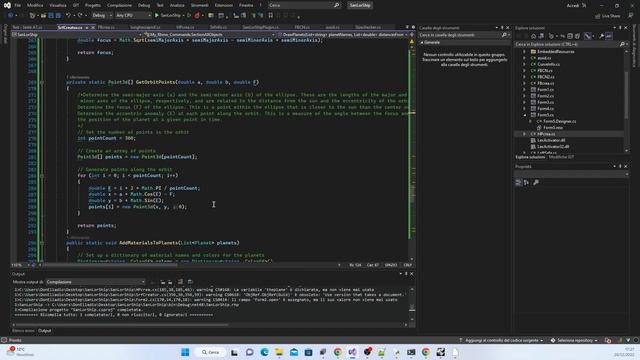640x360 pixels.
Task: Open the Estensioni menu
Action: tap(224, 5)
